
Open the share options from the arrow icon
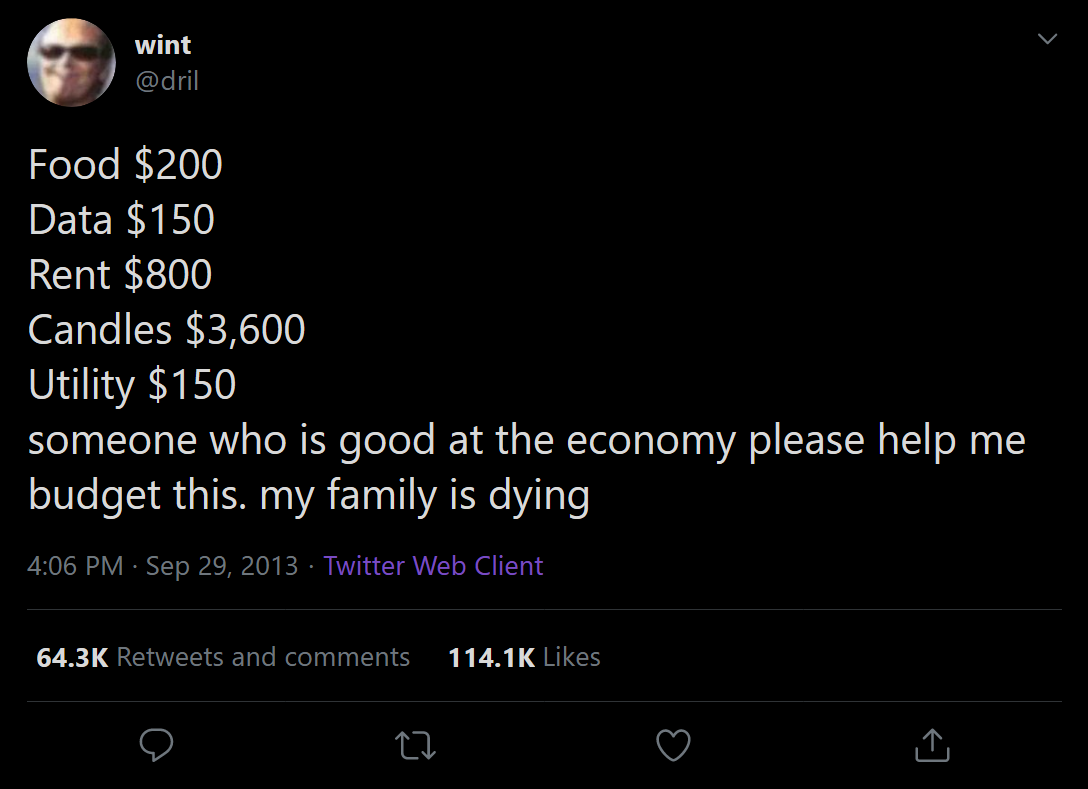(932, 745)
